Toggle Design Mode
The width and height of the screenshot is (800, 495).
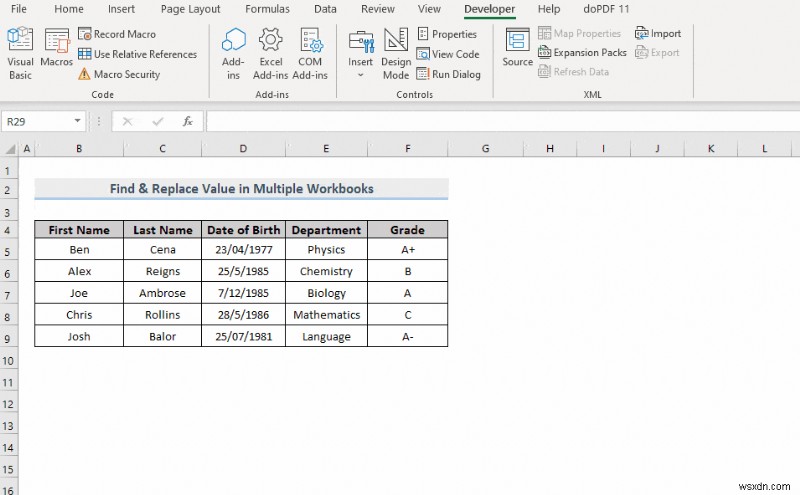coord(396,54)
